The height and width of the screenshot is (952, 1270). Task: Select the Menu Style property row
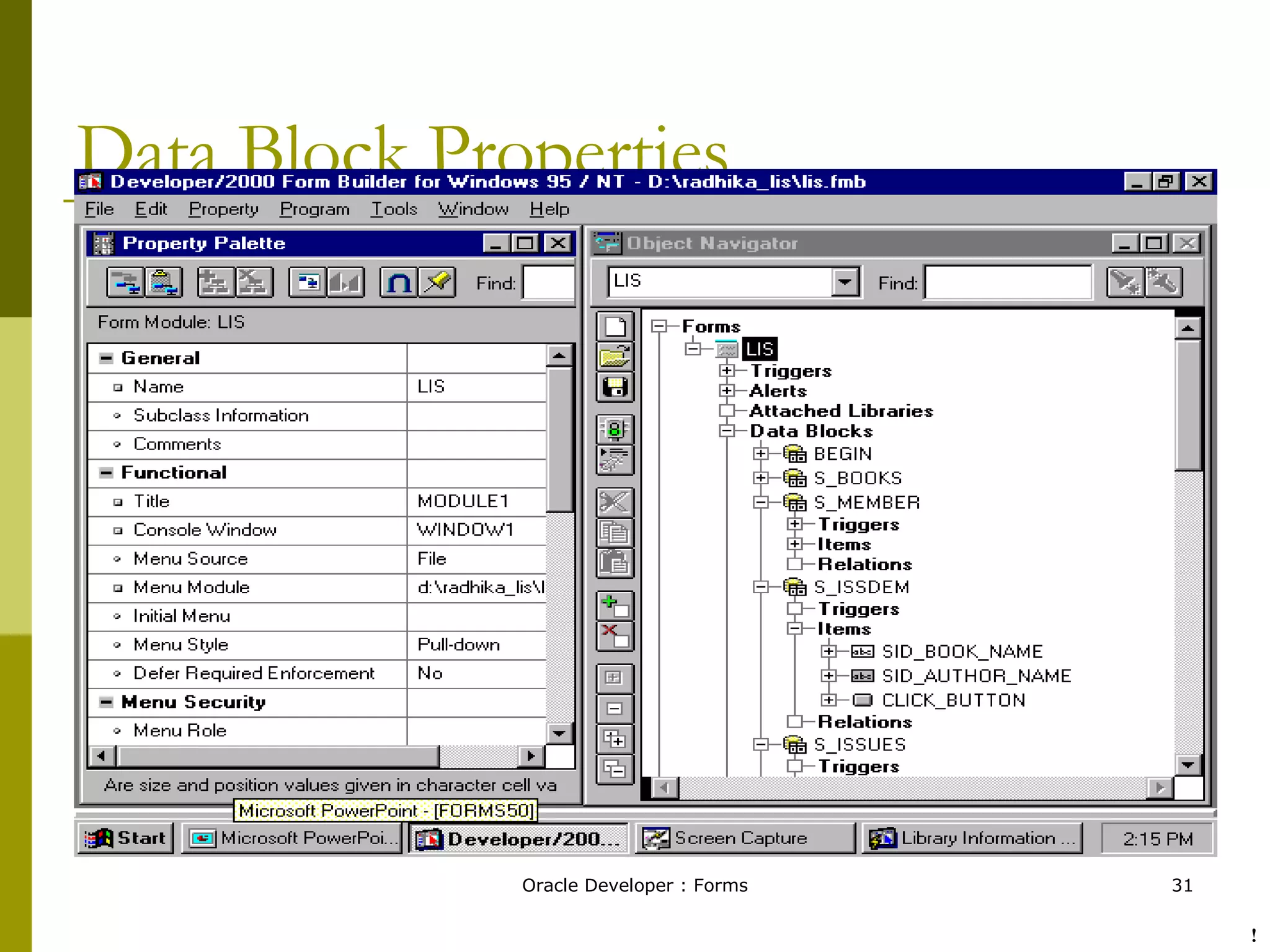point(316,645)
